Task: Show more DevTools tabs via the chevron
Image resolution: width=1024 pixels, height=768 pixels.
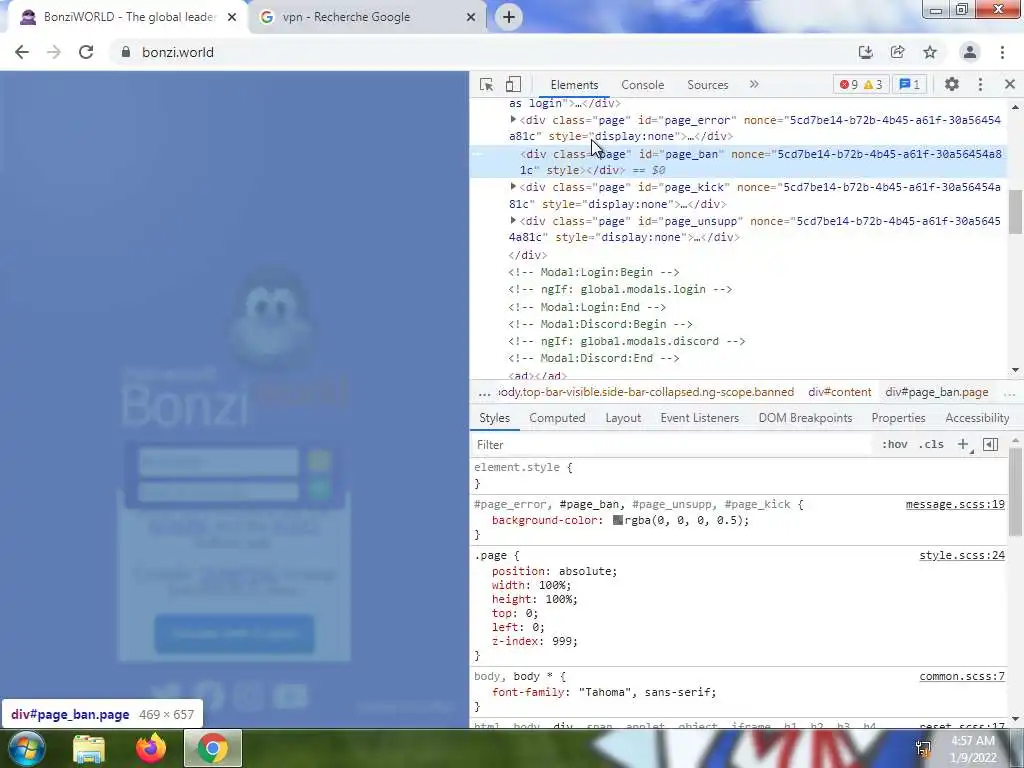Action: (754, 84)
